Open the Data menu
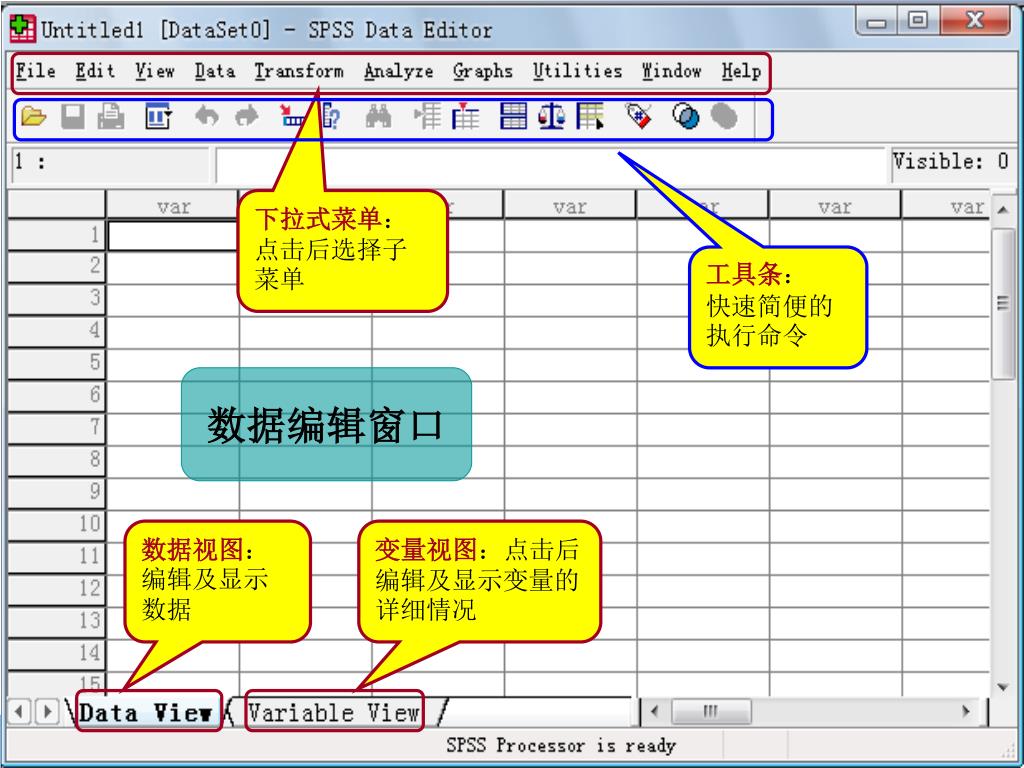This screenshot has width=1024, height=768. pos(215,71)
